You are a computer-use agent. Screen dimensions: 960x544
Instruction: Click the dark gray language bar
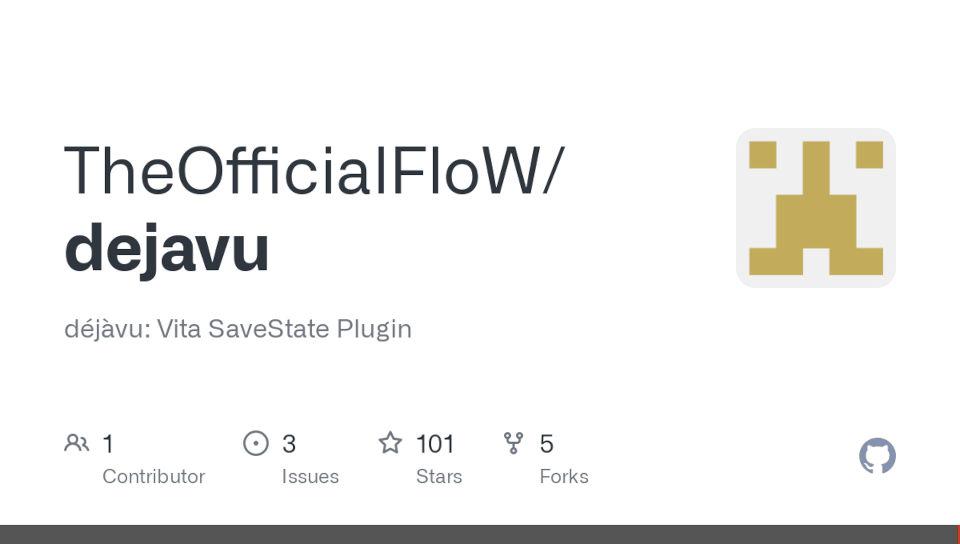point(478,535)
